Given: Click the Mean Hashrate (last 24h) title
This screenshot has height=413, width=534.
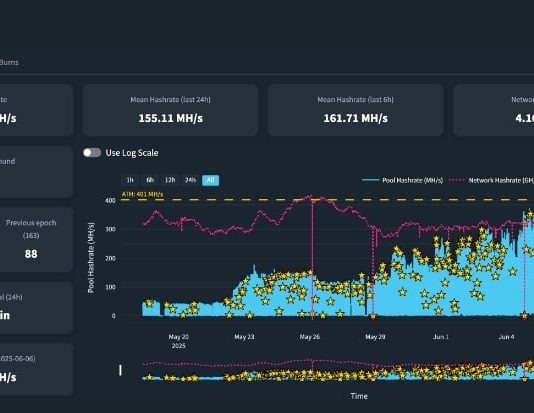Looking at the screenshot, I should [170, 100].
